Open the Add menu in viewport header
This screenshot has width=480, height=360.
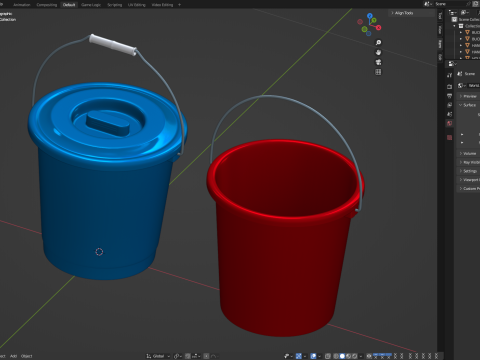tap(13, 356)
